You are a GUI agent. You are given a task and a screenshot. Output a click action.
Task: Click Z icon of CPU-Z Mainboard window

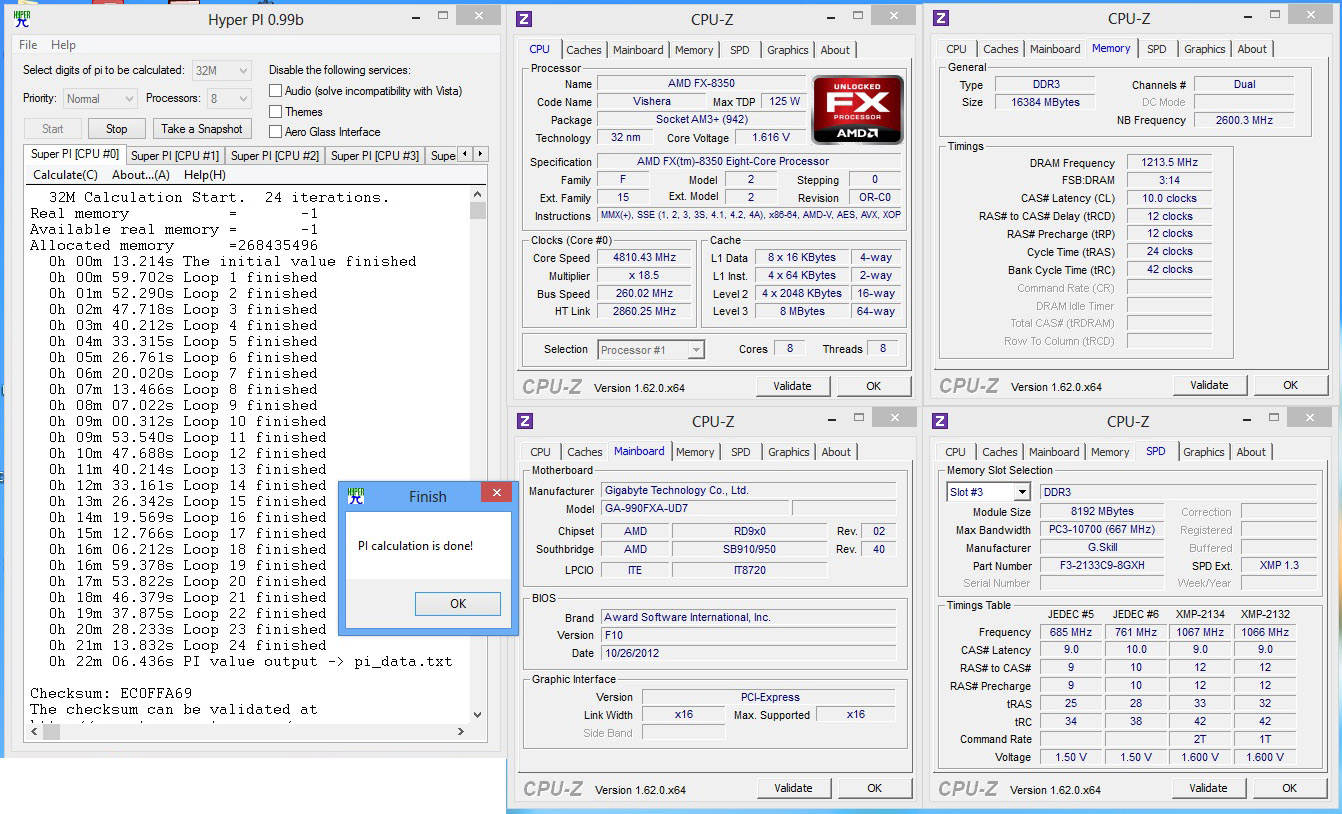[x=524, y=421]
